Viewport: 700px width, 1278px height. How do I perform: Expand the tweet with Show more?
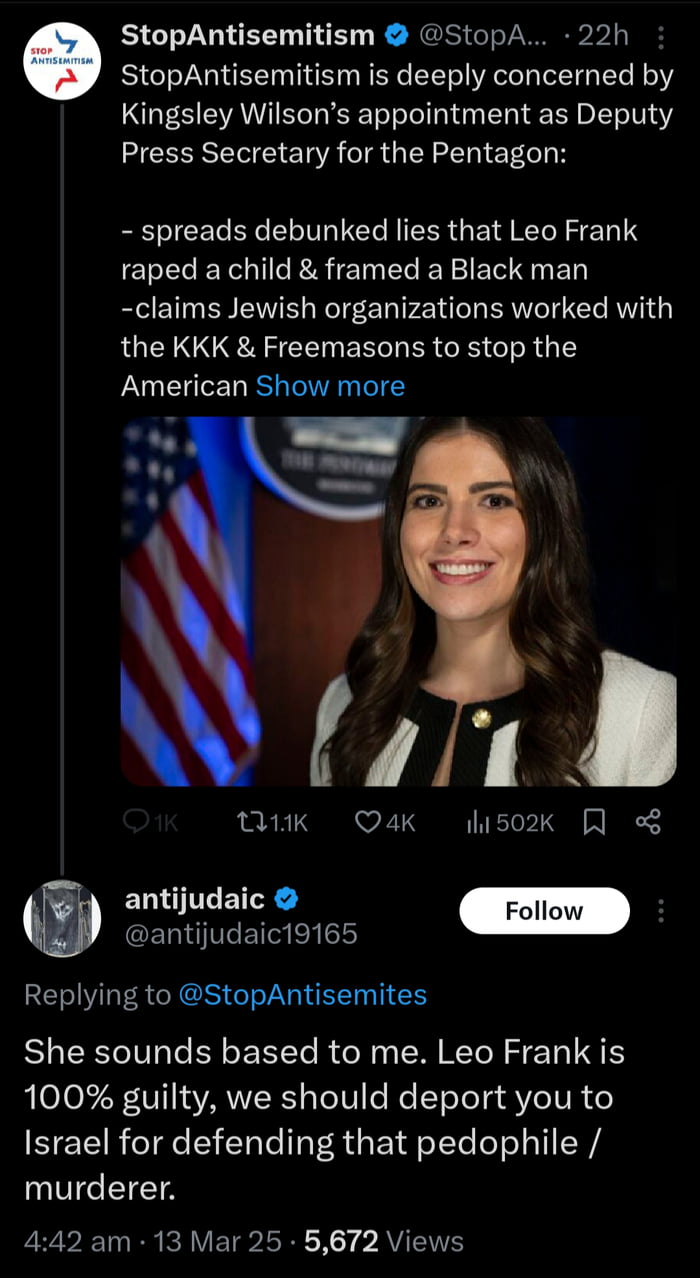330,386
